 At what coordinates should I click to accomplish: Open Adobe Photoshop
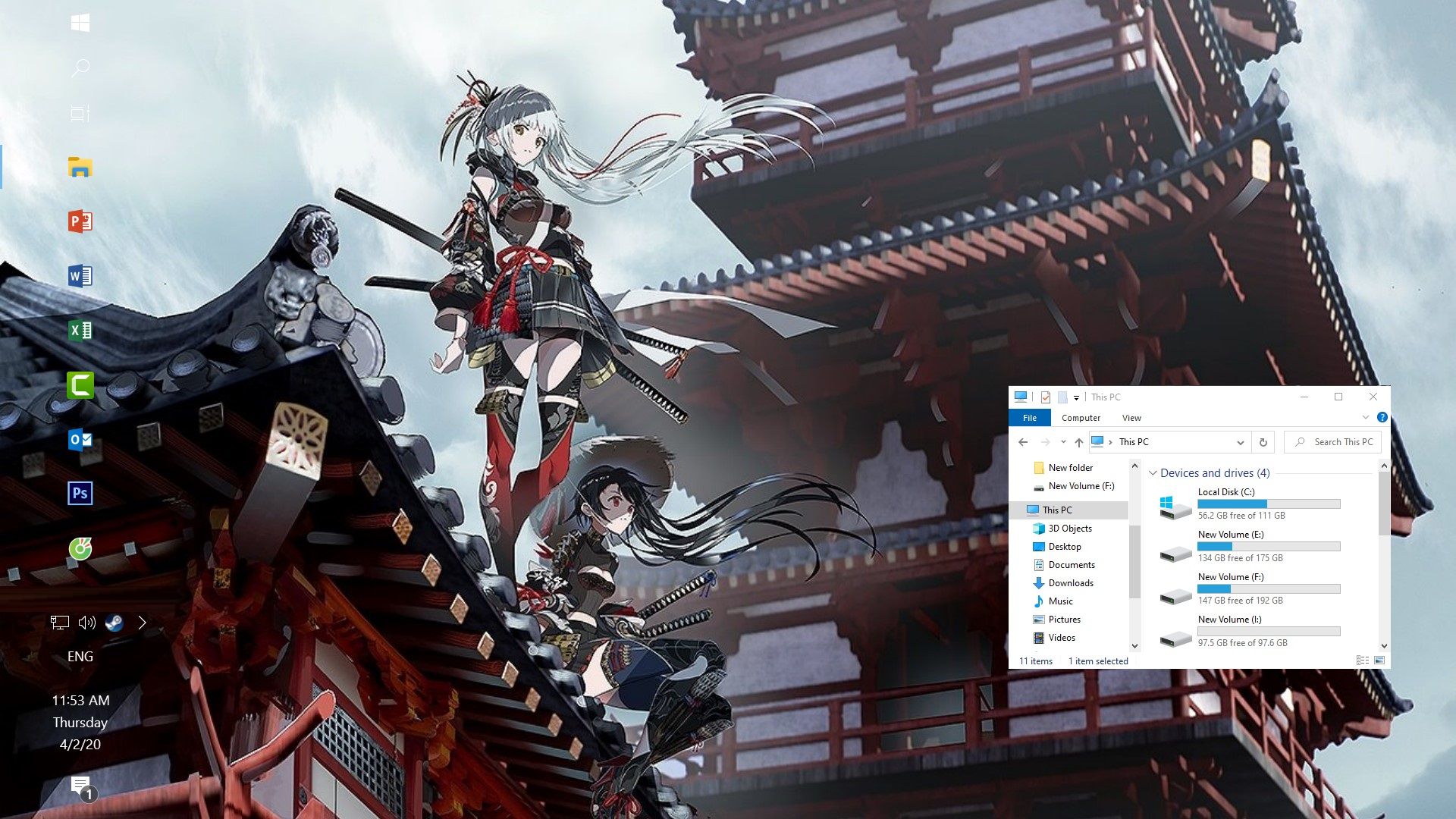[80, 492]
